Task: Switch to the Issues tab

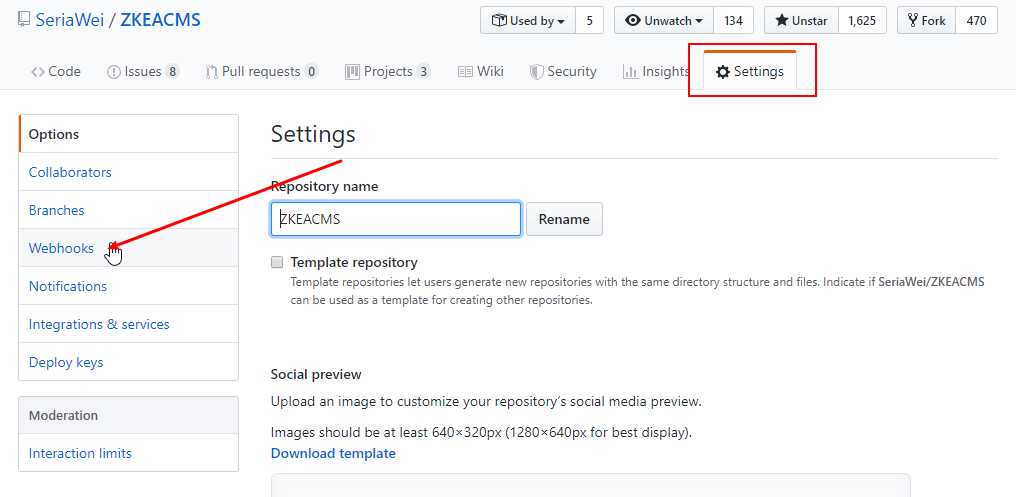Action: click(x=143, y=71)
